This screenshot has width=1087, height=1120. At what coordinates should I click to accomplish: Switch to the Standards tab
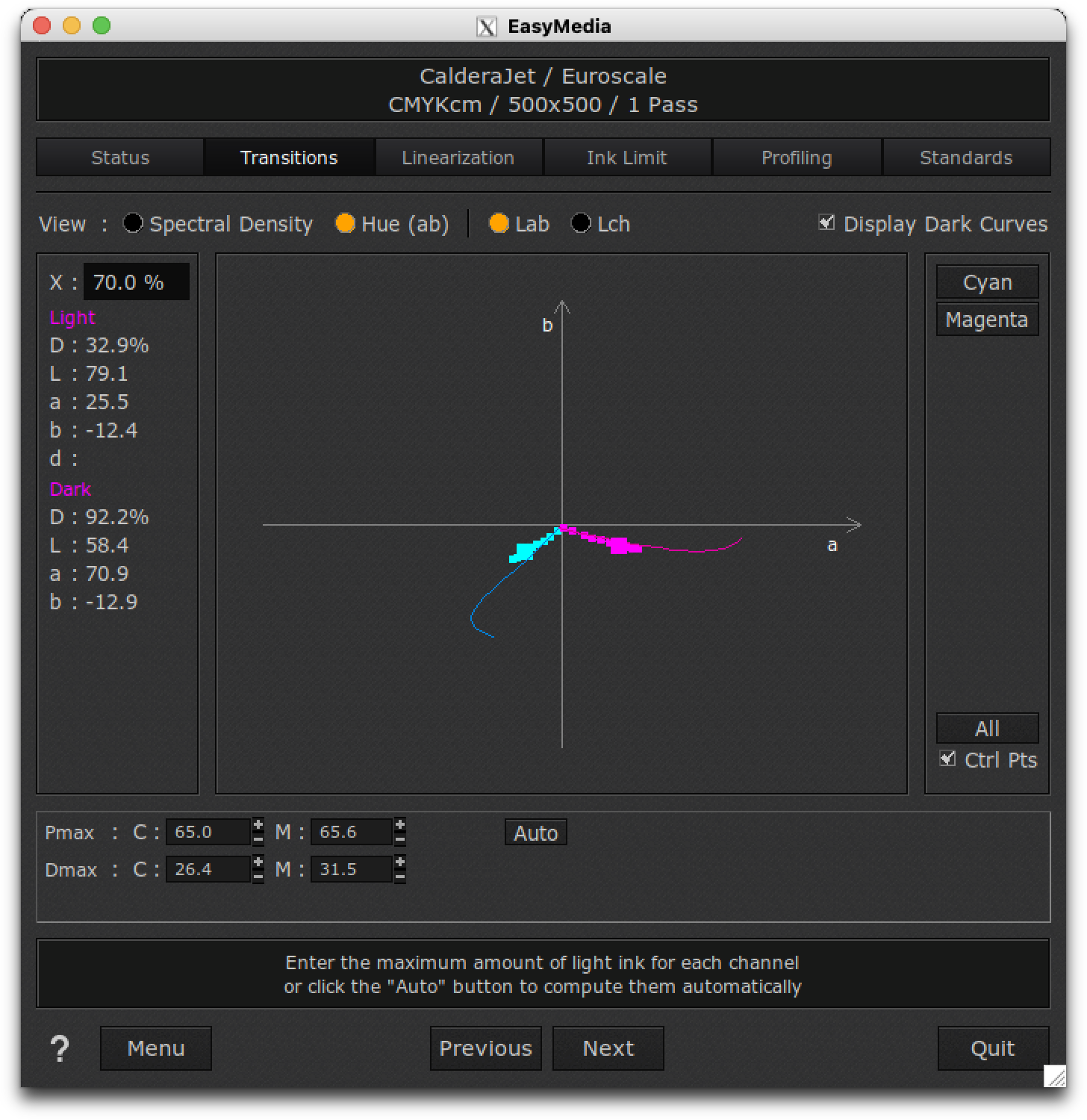pyautogui.click(x=966, y=158)
